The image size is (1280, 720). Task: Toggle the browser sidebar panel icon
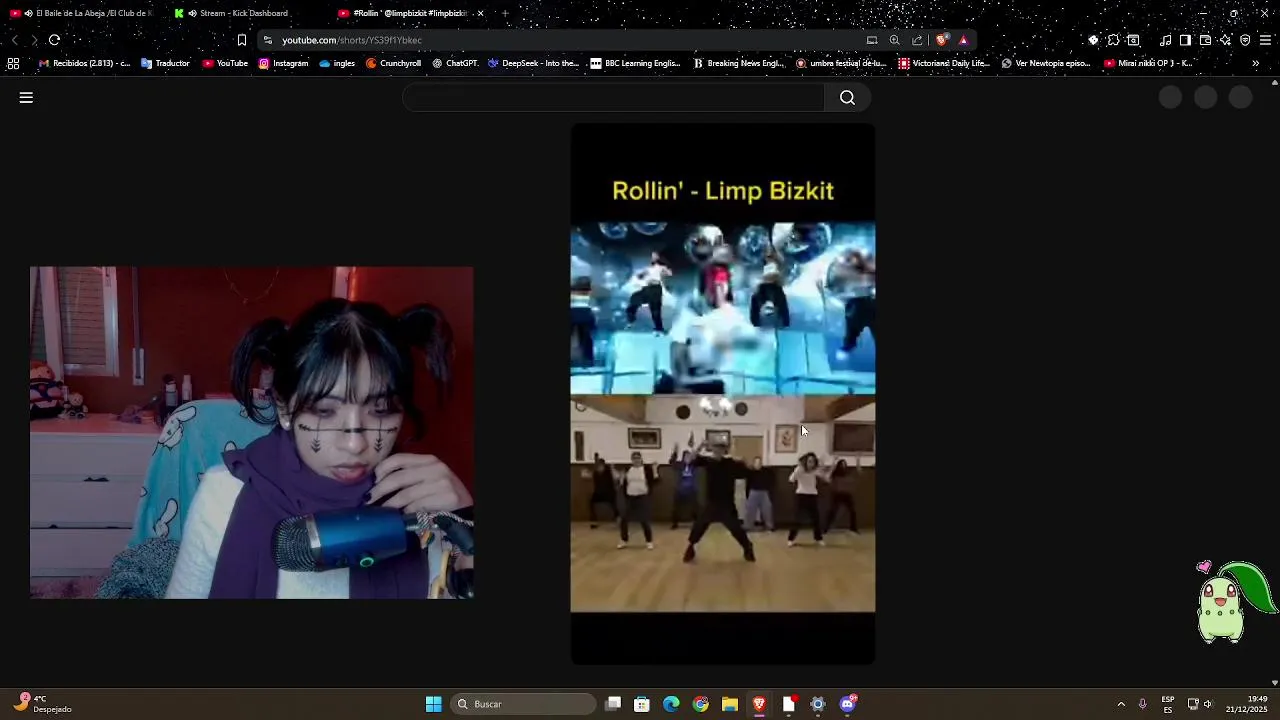[1185, 40]
